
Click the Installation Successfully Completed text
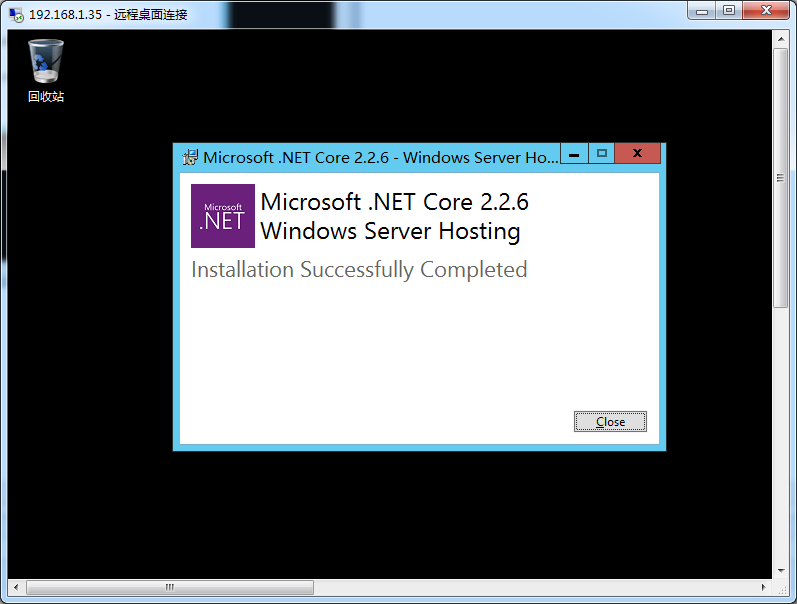[359, 270]
